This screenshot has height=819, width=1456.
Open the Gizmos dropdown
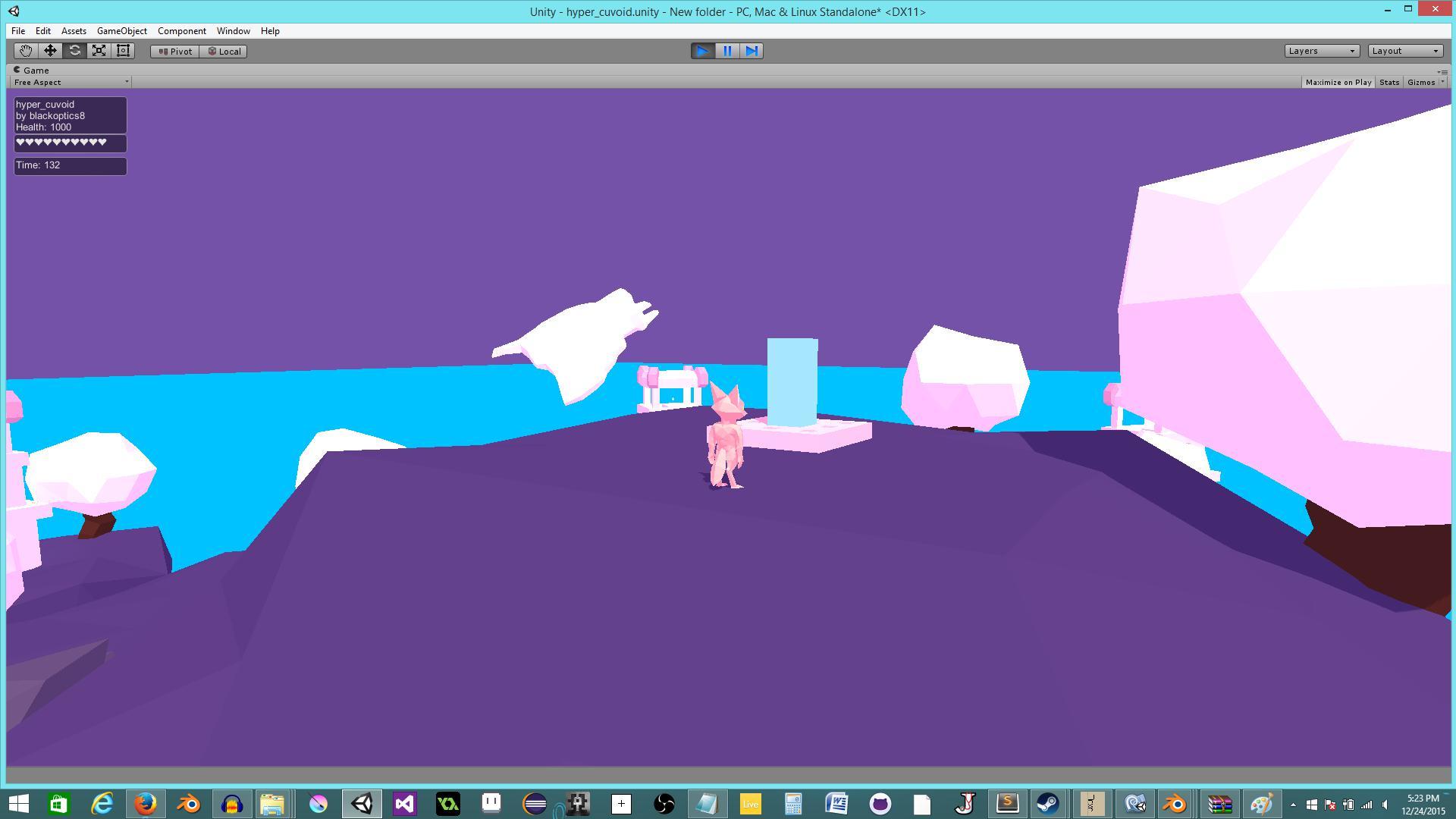(x=1425, y=82)
